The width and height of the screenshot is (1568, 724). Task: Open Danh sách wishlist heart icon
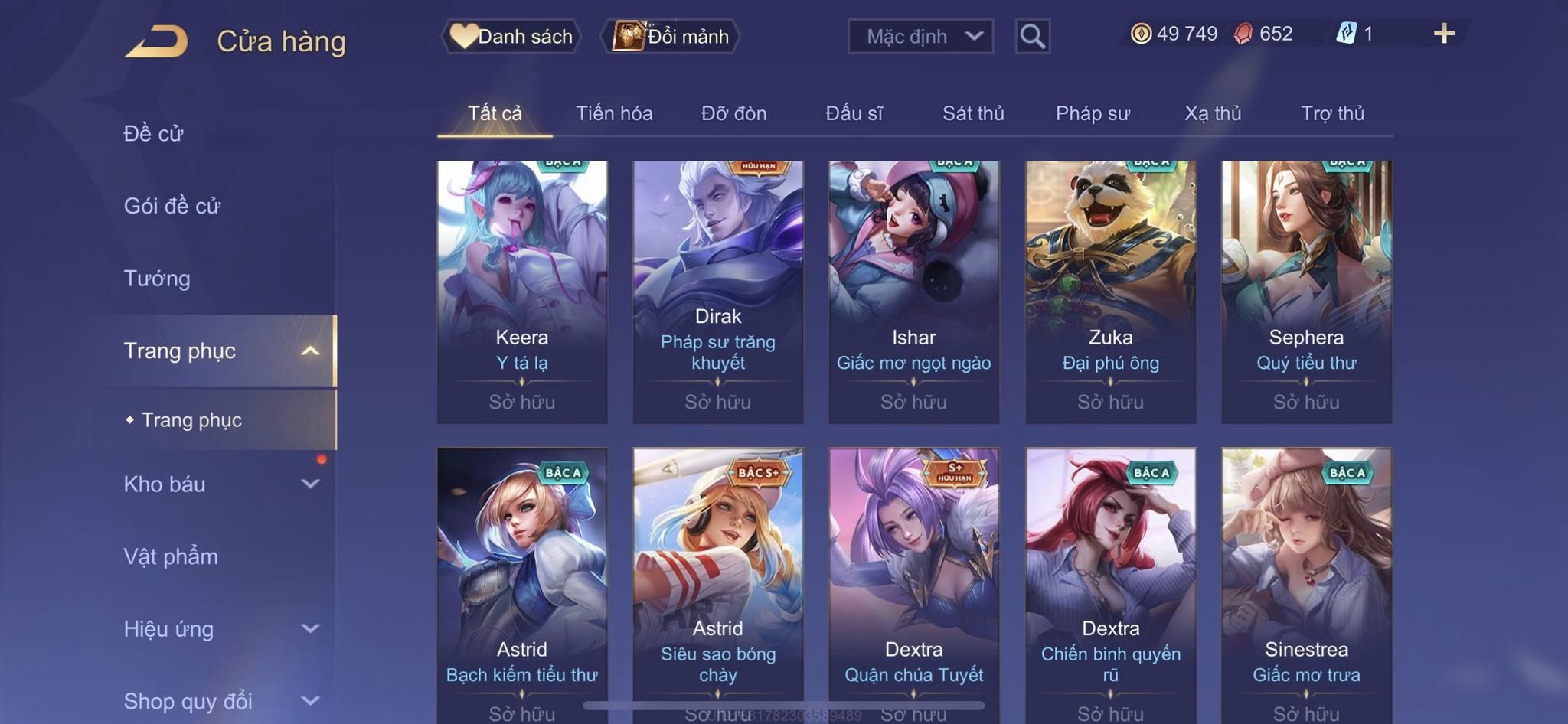(463, 36)
